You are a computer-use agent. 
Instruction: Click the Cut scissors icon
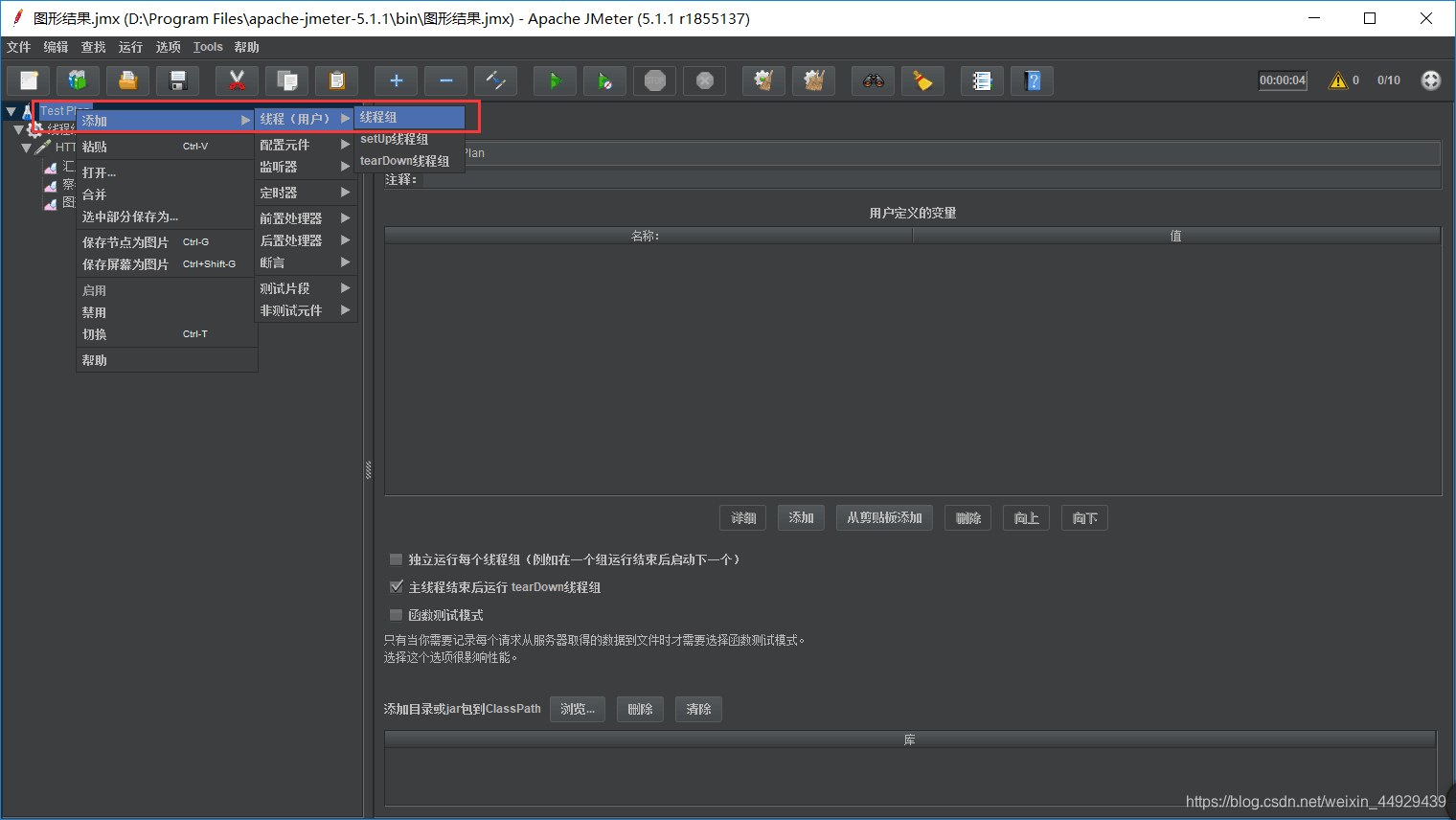click(237, 80)
